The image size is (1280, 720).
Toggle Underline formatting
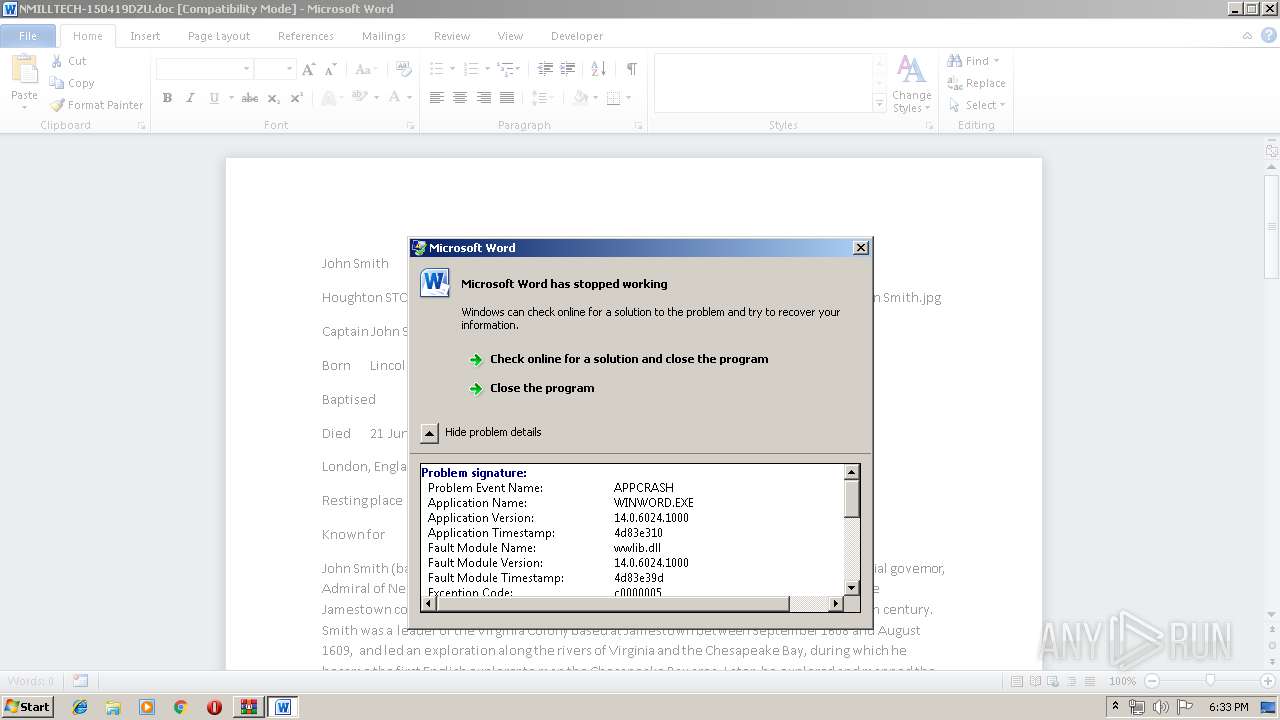click(x=213, y=98)
